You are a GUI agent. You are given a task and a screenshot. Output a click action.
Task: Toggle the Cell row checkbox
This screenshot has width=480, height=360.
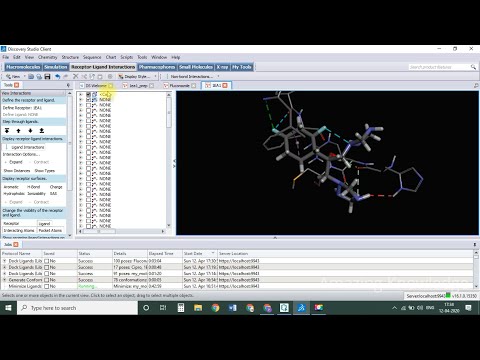88,94
